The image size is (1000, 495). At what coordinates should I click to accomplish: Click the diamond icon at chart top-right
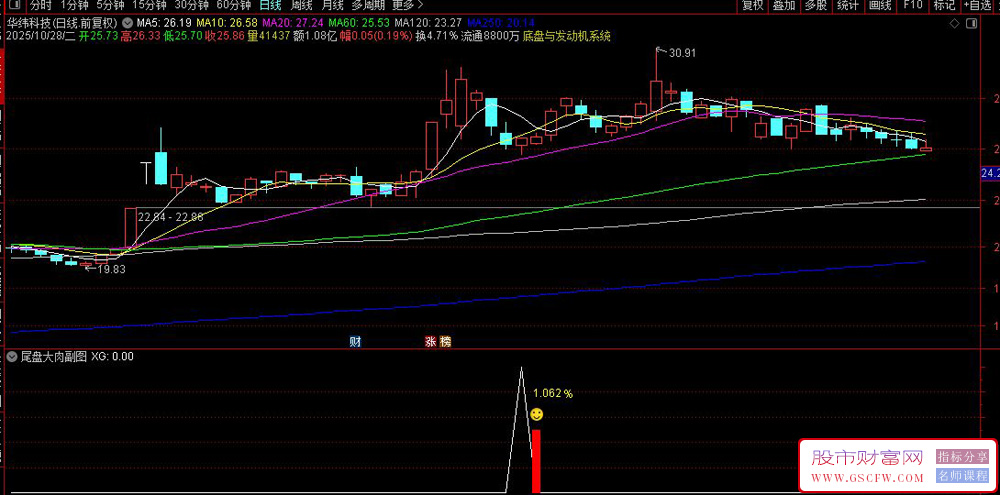pos(955,24)
